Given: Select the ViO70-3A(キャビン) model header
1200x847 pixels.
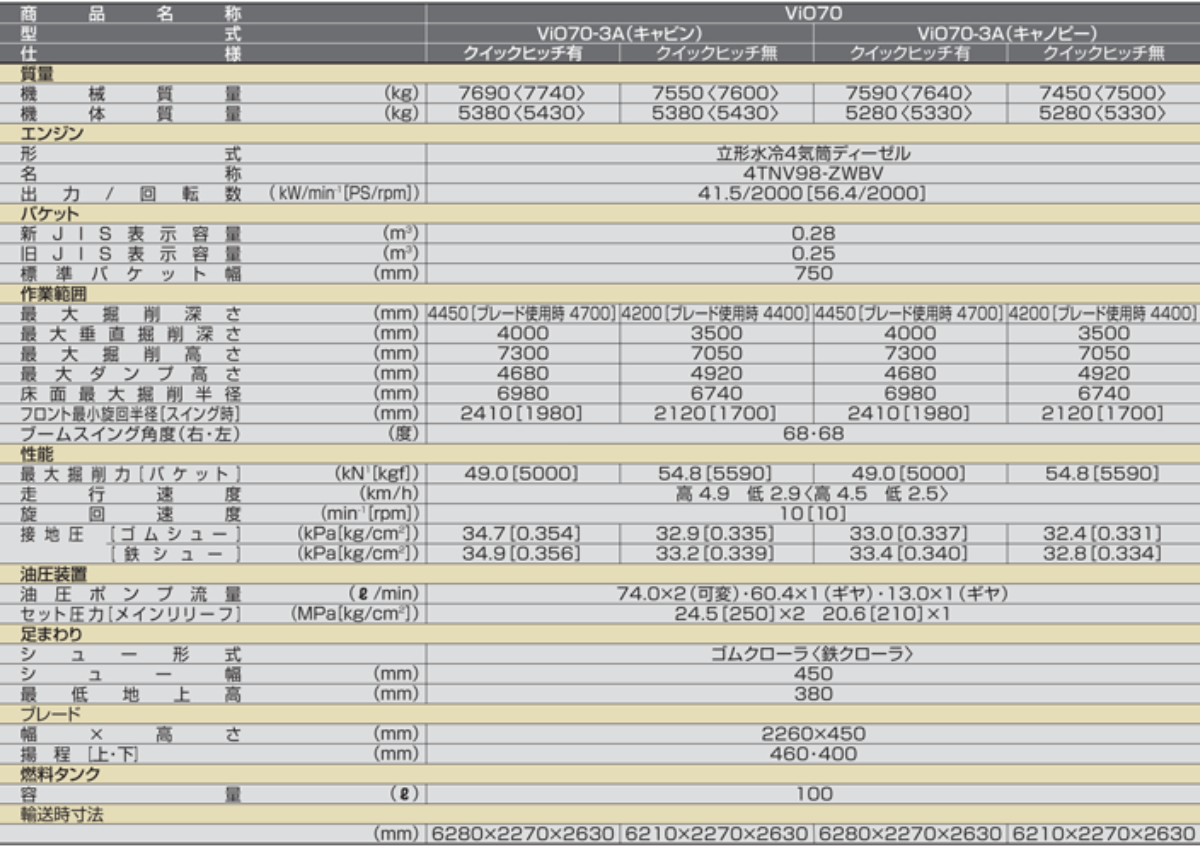Looking at the screenshot, I should [x=619, y=34].
